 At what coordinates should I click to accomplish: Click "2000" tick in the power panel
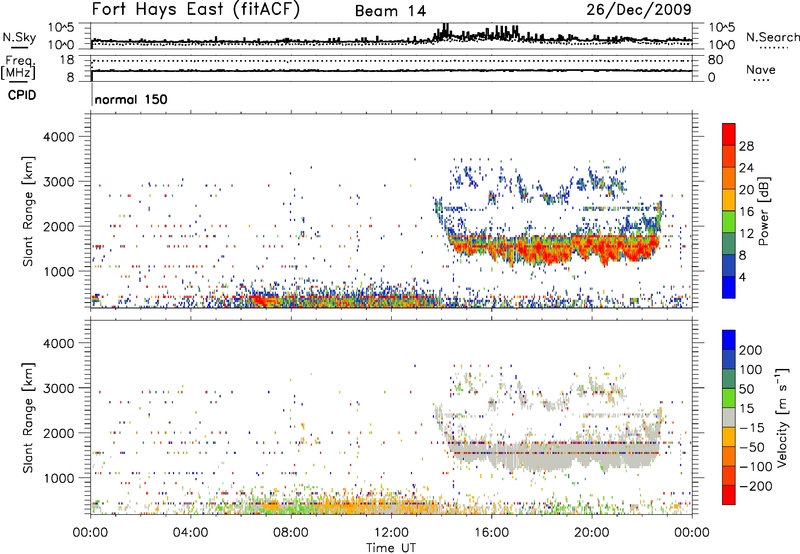coord(59,226)
